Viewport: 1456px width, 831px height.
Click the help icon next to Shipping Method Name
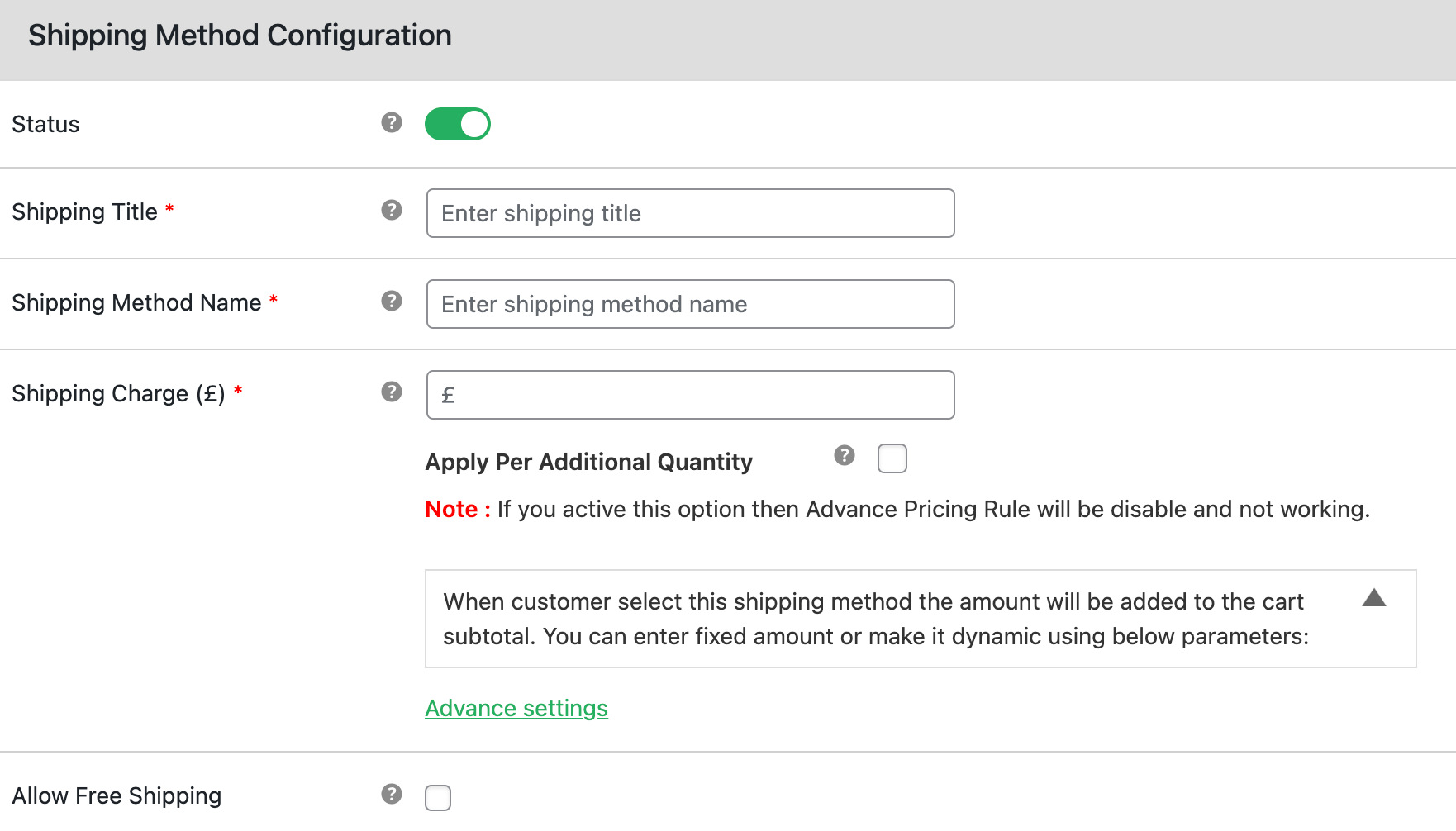(x=392, y=302)
